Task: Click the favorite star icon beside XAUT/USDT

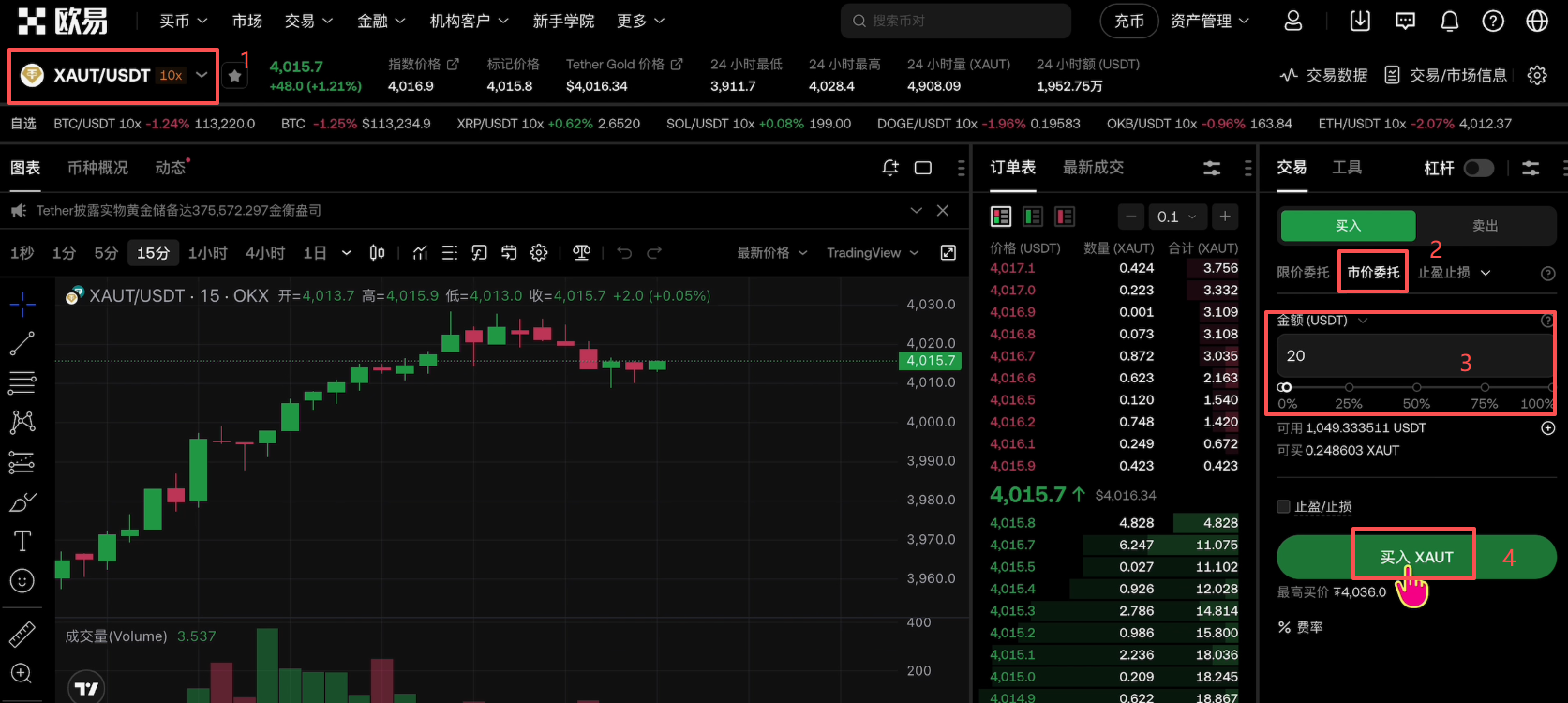Action: coord(235,76)
